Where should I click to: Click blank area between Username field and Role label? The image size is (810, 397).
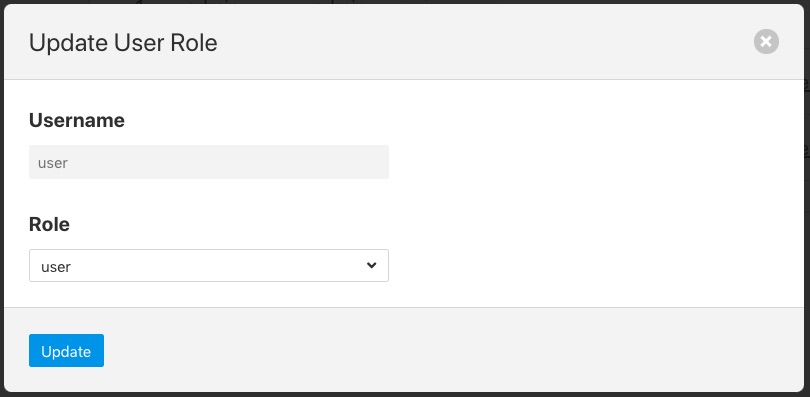(209, 196)
